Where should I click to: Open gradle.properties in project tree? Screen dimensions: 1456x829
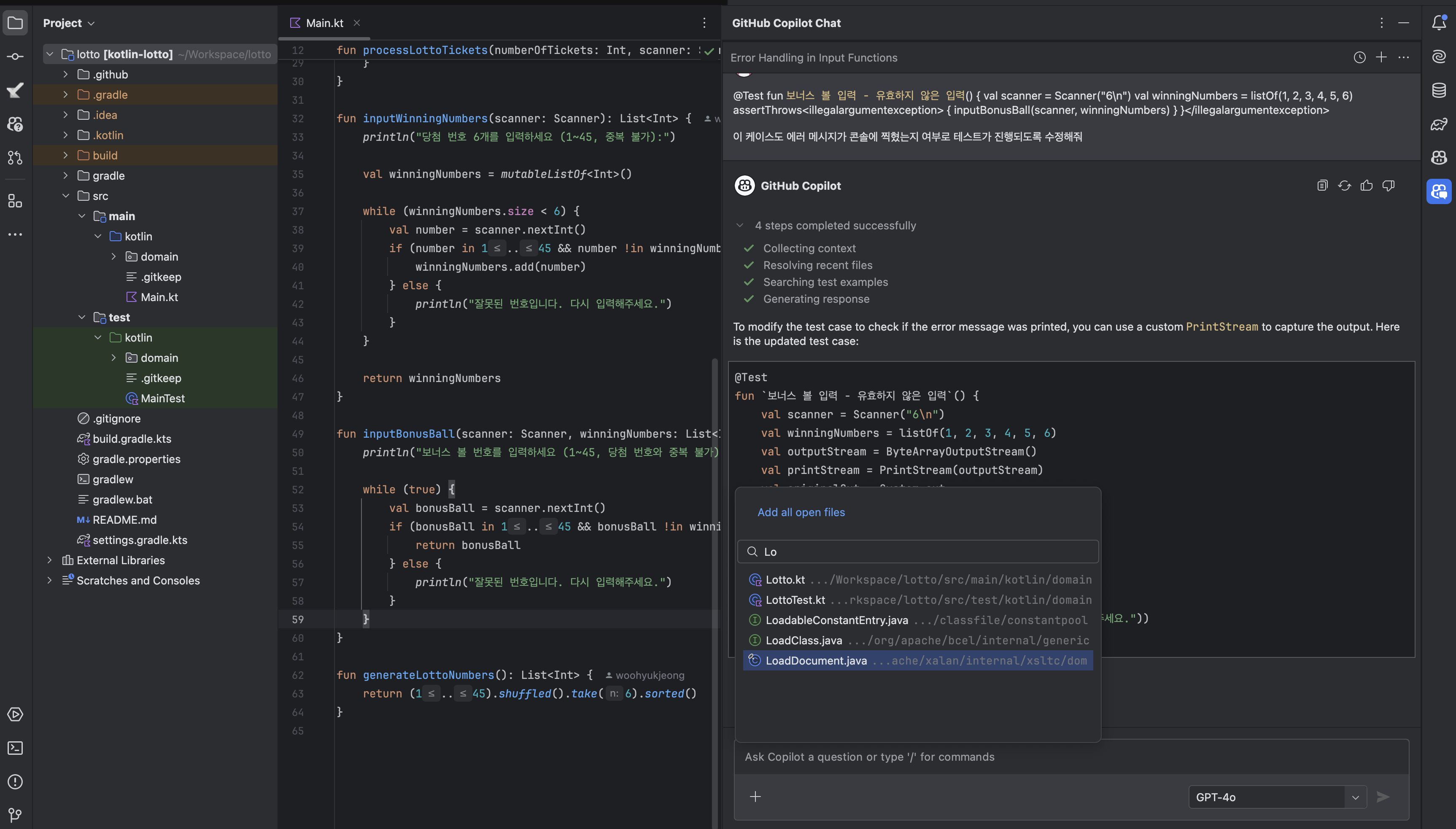[x=137, y=459]
